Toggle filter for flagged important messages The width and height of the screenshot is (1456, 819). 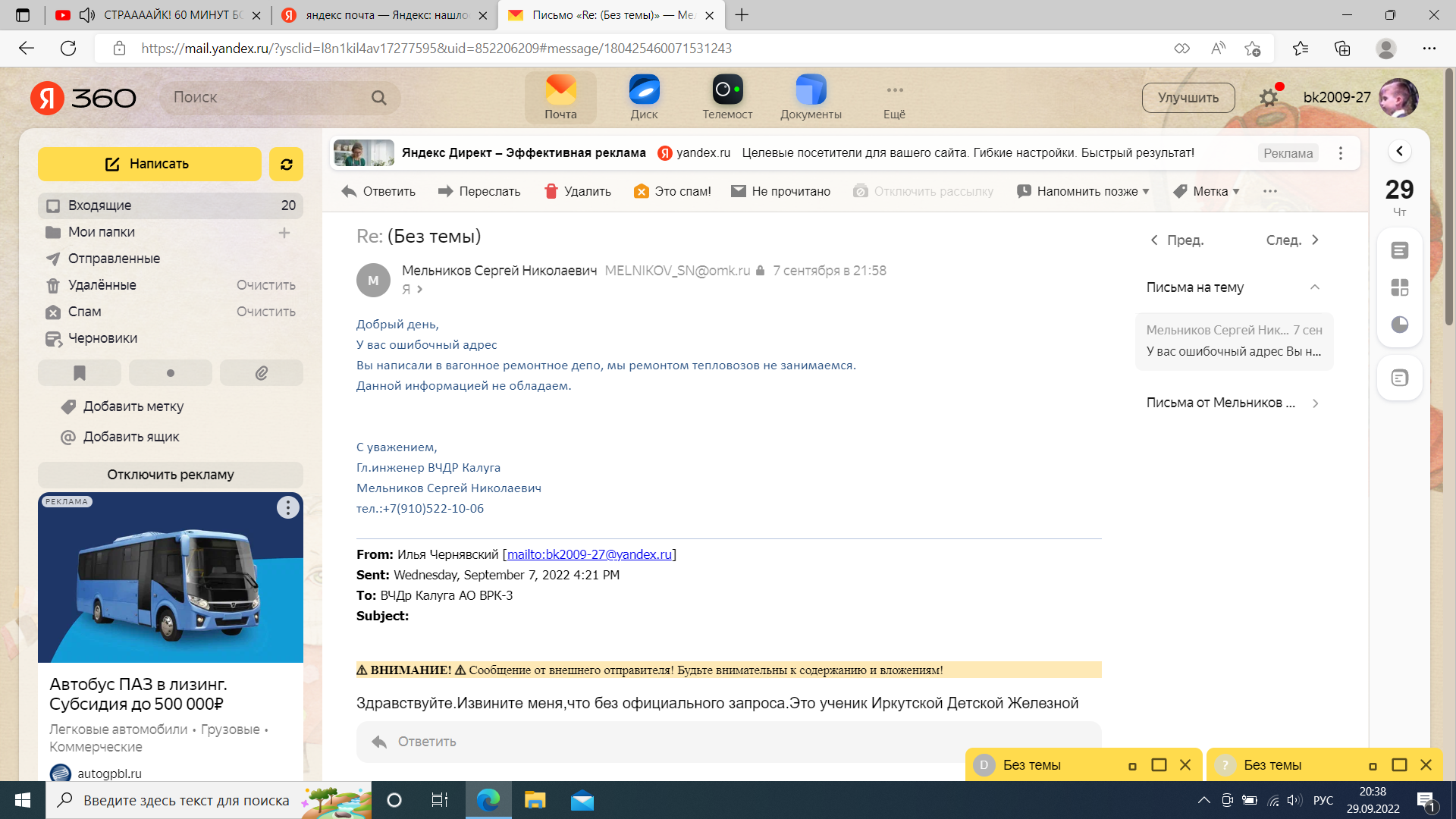click(80, 373)
